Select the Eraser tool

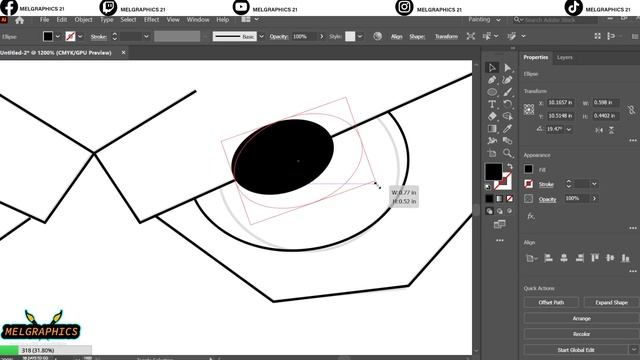point(492,117)
